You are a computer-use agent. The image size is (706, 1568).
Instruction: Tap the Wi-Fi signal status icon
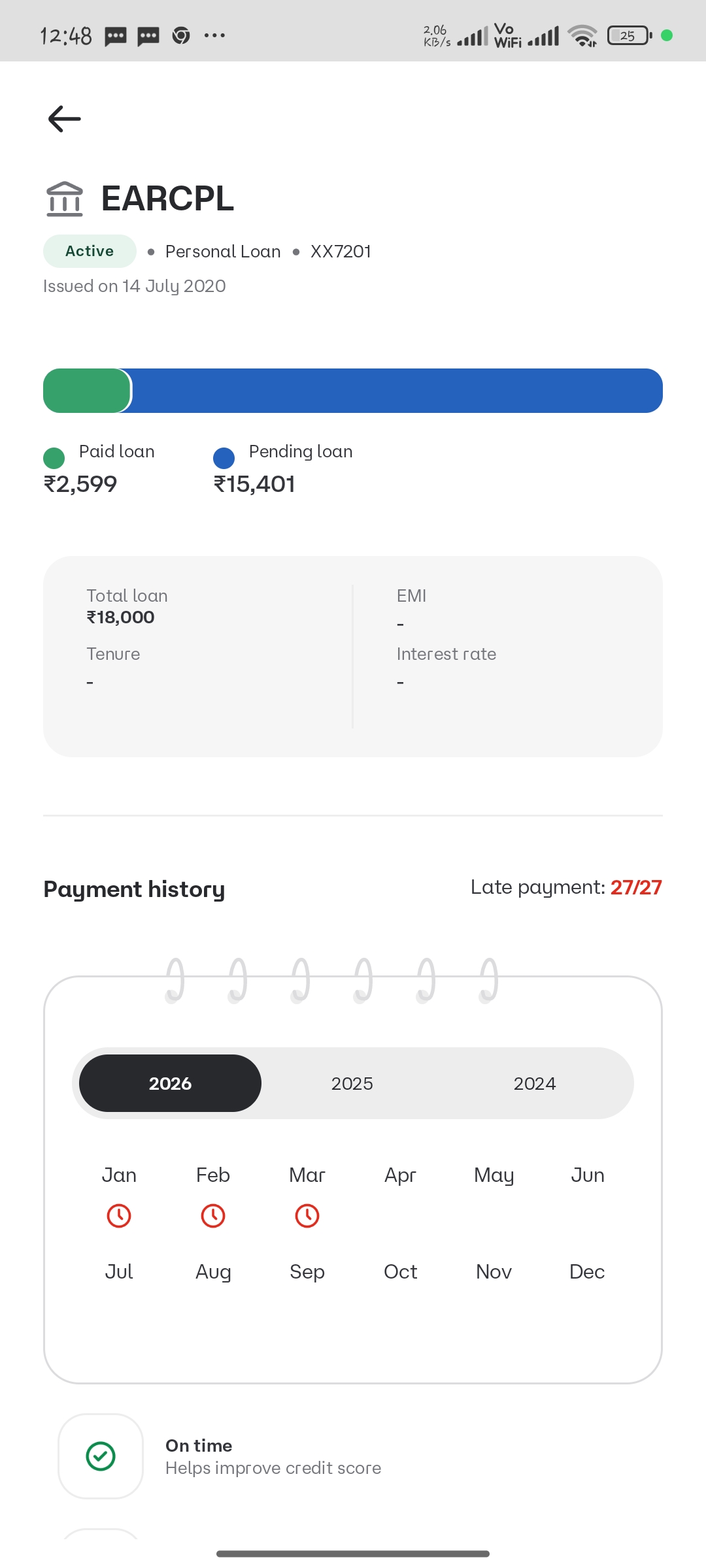click(x=582, y=35)
